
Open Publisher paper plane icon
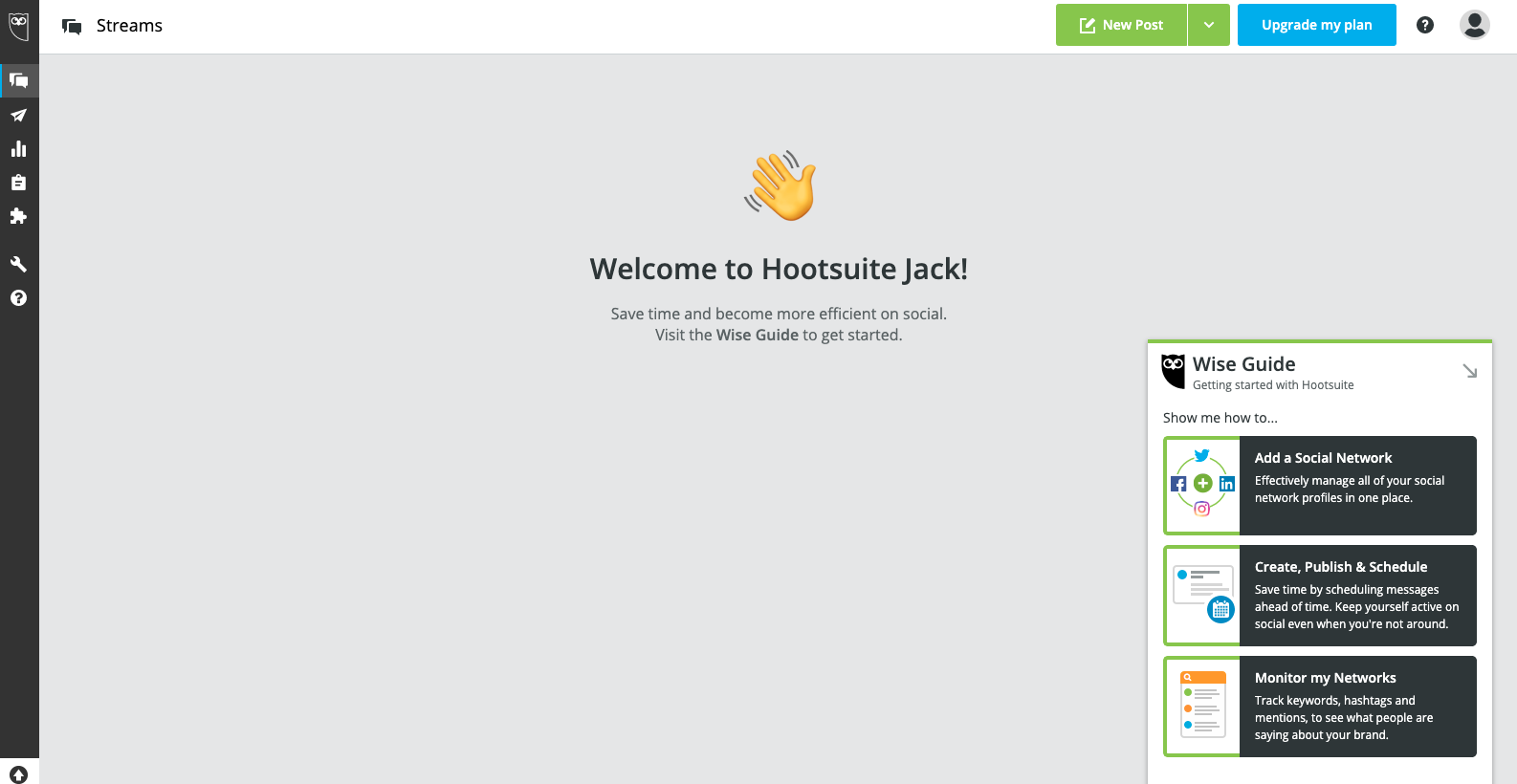pyautogui.click(x=19, y=116)
